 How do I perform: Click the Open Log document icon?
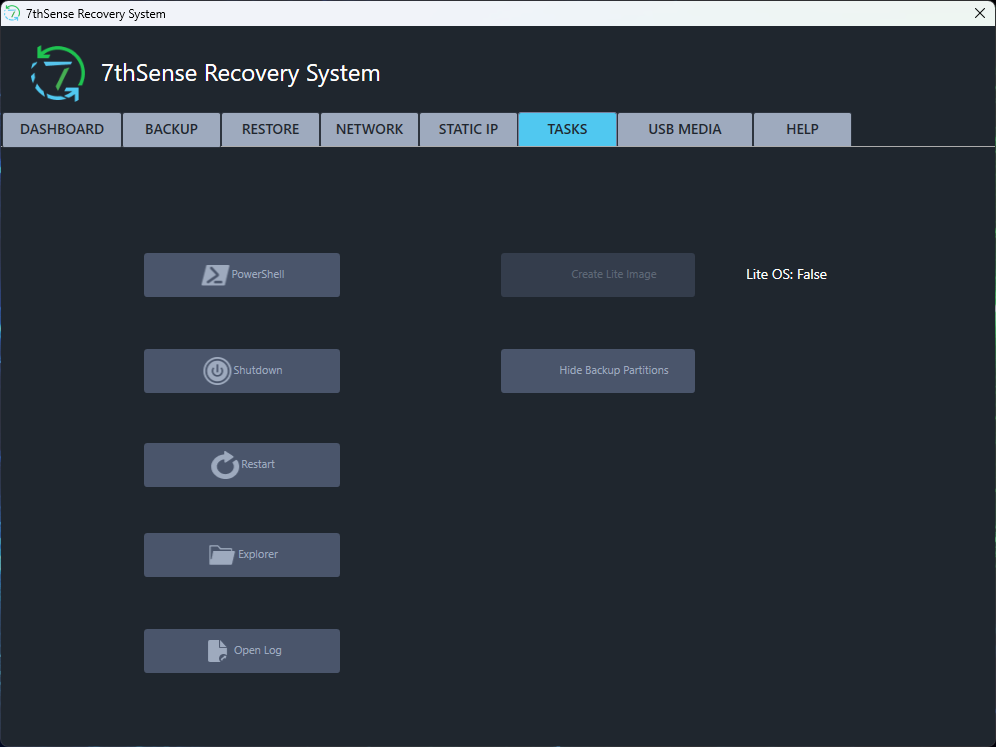(x=217, y=651)
